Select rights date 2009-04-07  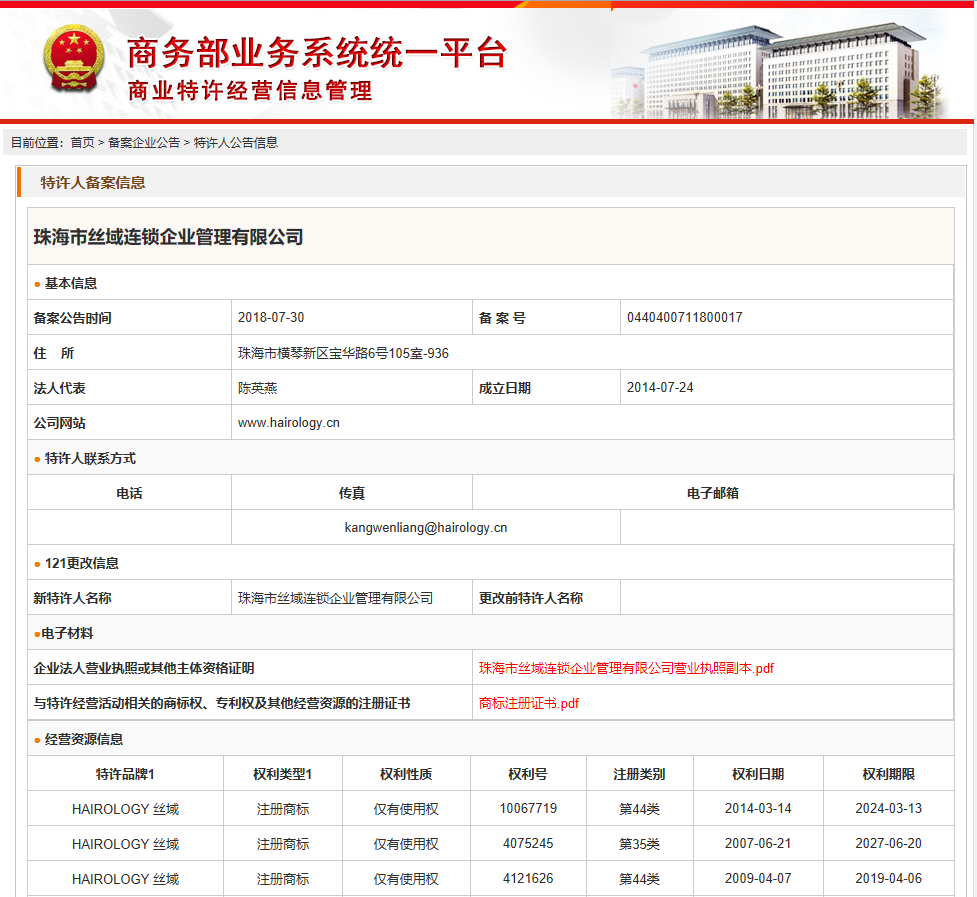point(758,878)
